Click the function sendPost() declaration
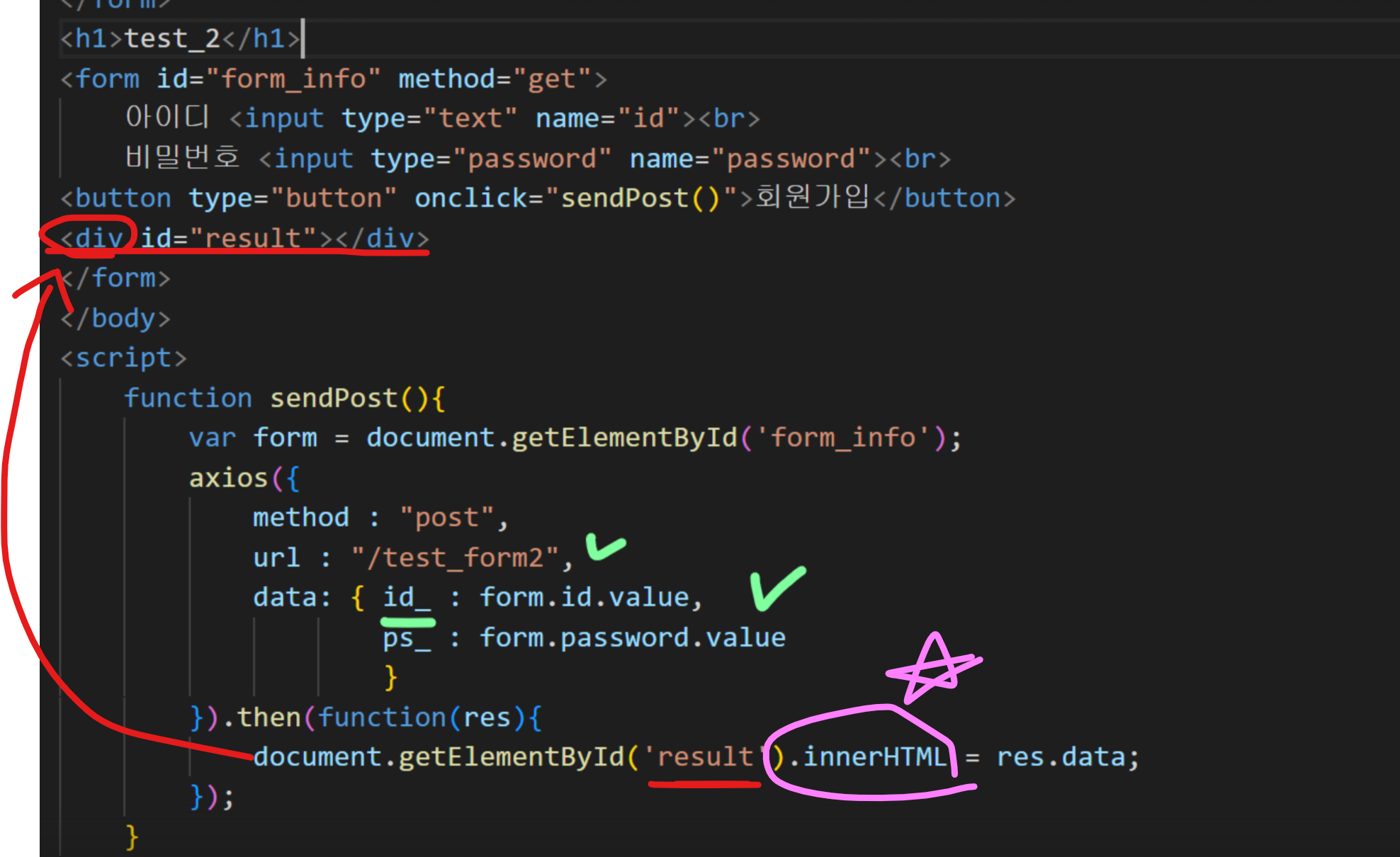This screenshot has height=857, width=1400. (x=285, y=398)
